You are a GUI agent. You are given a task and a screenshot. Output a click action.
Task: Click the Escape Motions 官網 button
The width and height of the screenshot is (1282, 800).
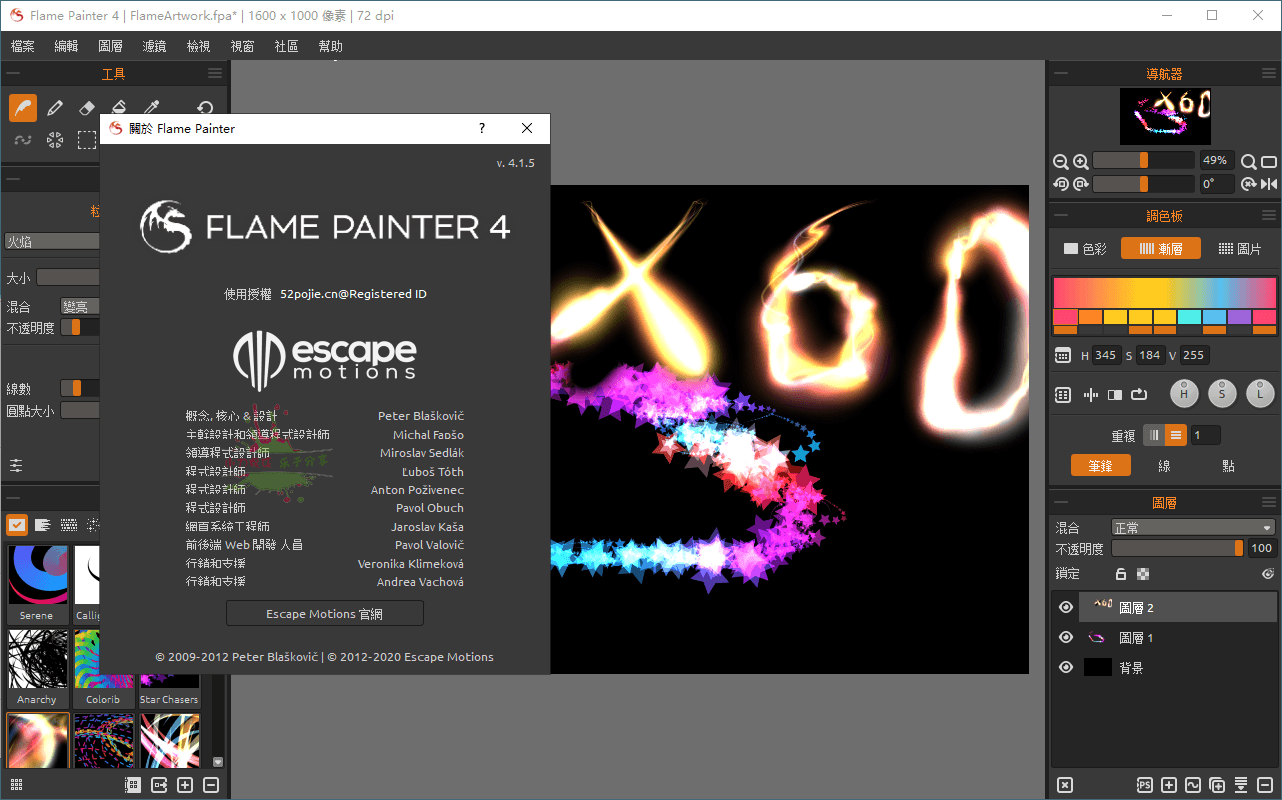click(325, 613)
